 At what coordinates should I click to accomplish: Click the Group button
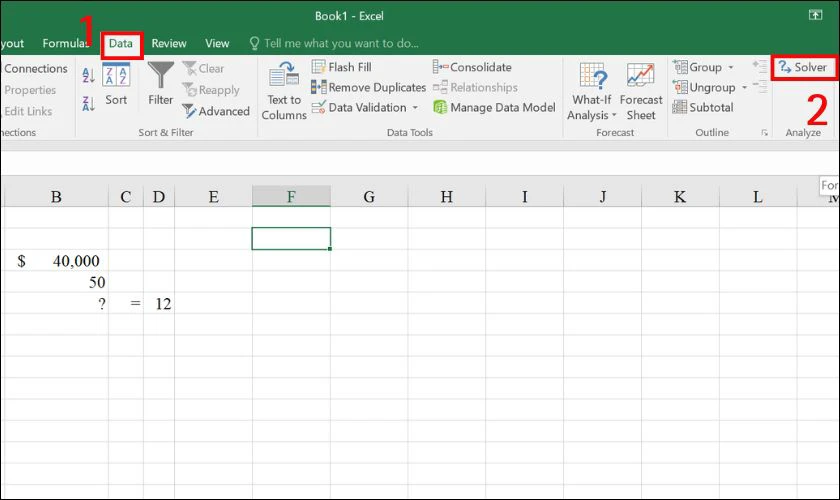pyautogui.click(x=698, y=67)
